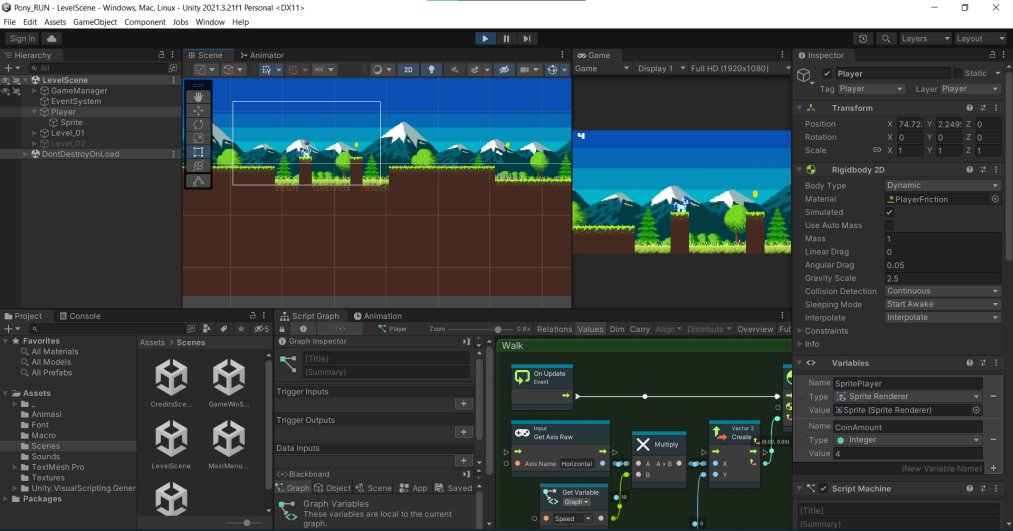
Task: Open the Tag dropdown showing Player
Action: [871, 88]
